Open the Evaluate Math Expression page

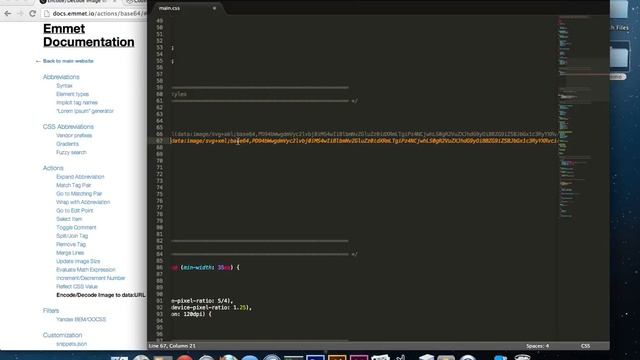click(x=86, y=270)
